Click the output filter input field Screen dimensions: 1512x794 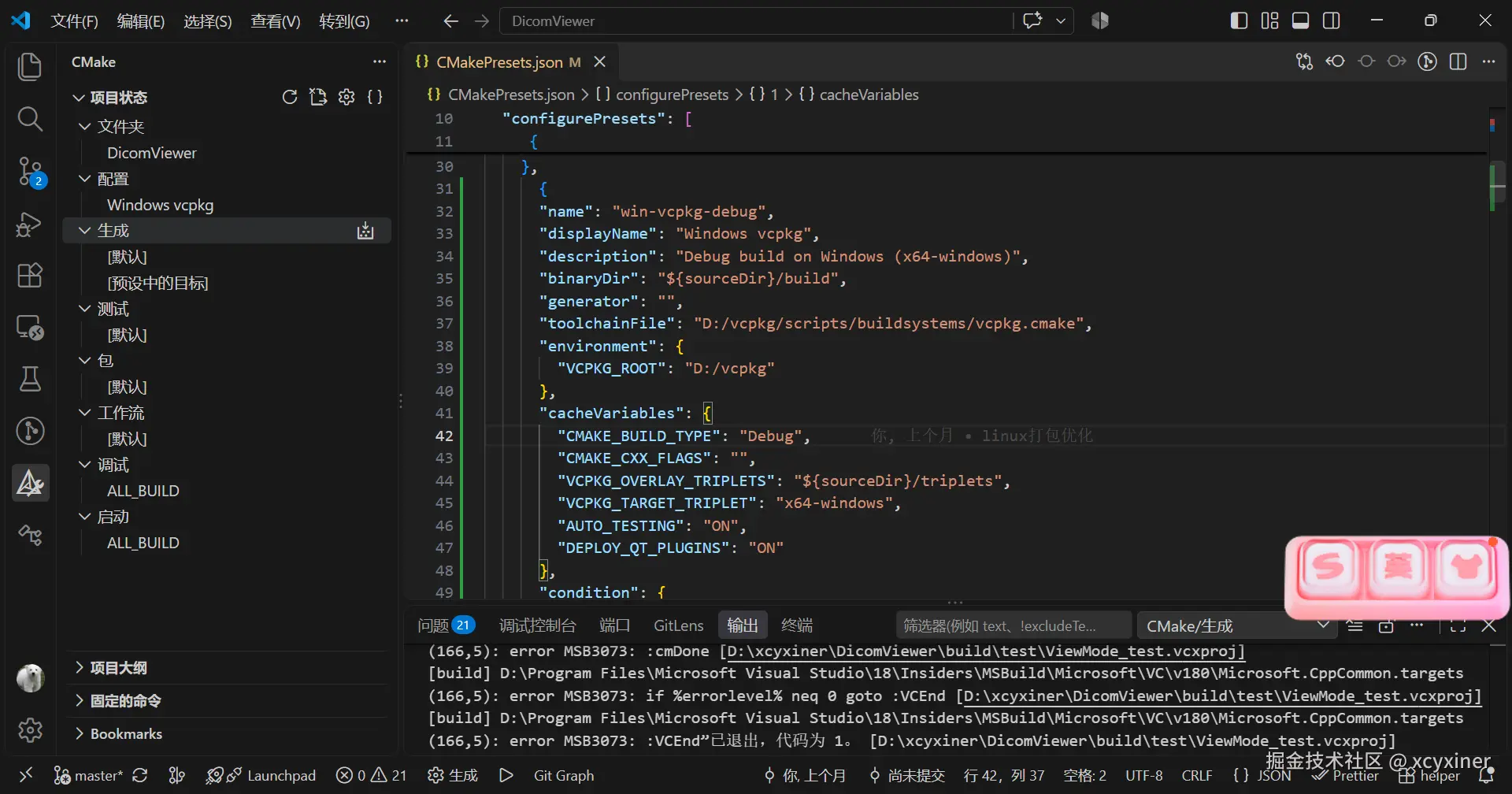click(1014, 626)
